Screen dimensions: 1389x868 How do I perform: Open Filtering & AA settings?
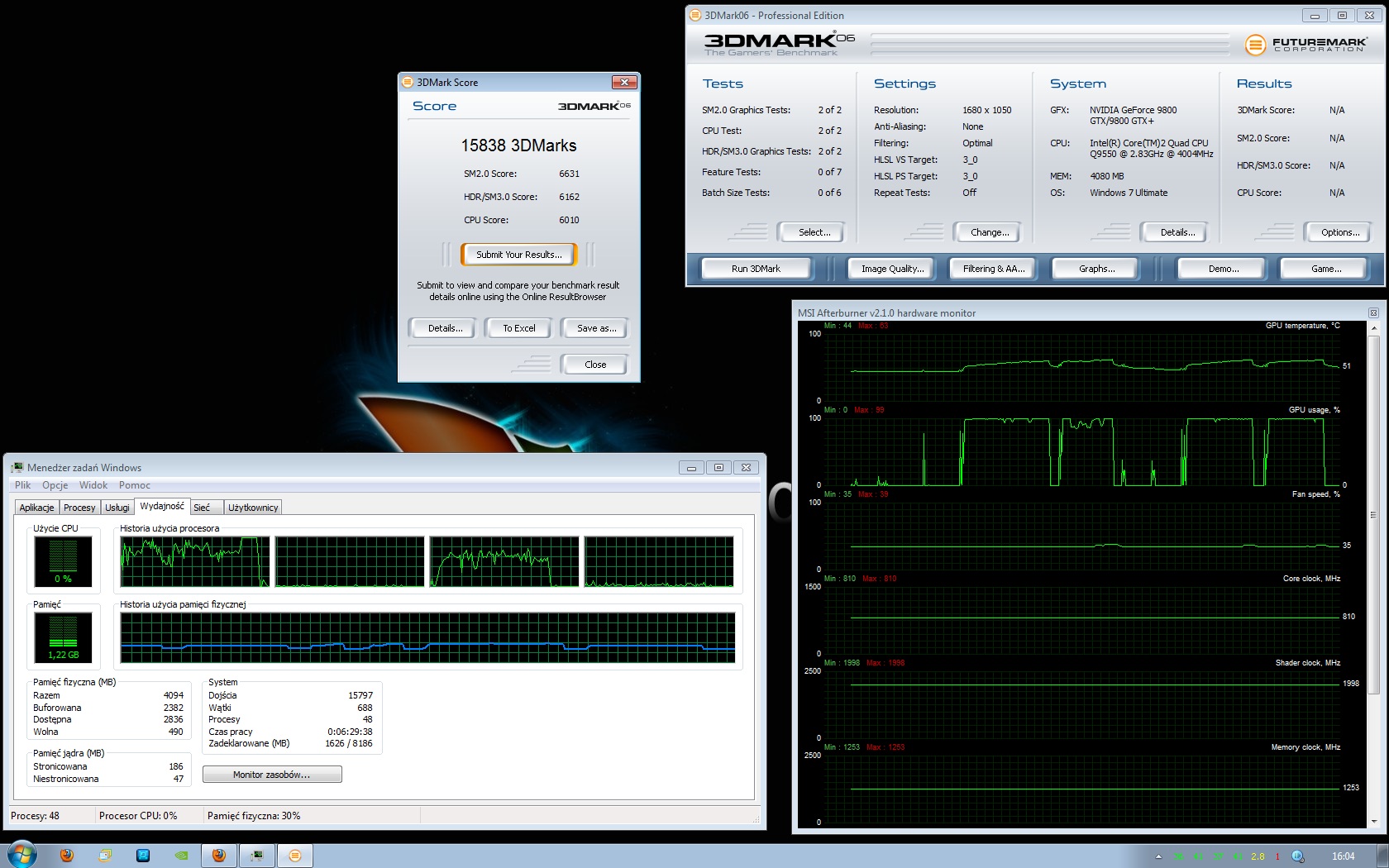click(x=993, y=269)
